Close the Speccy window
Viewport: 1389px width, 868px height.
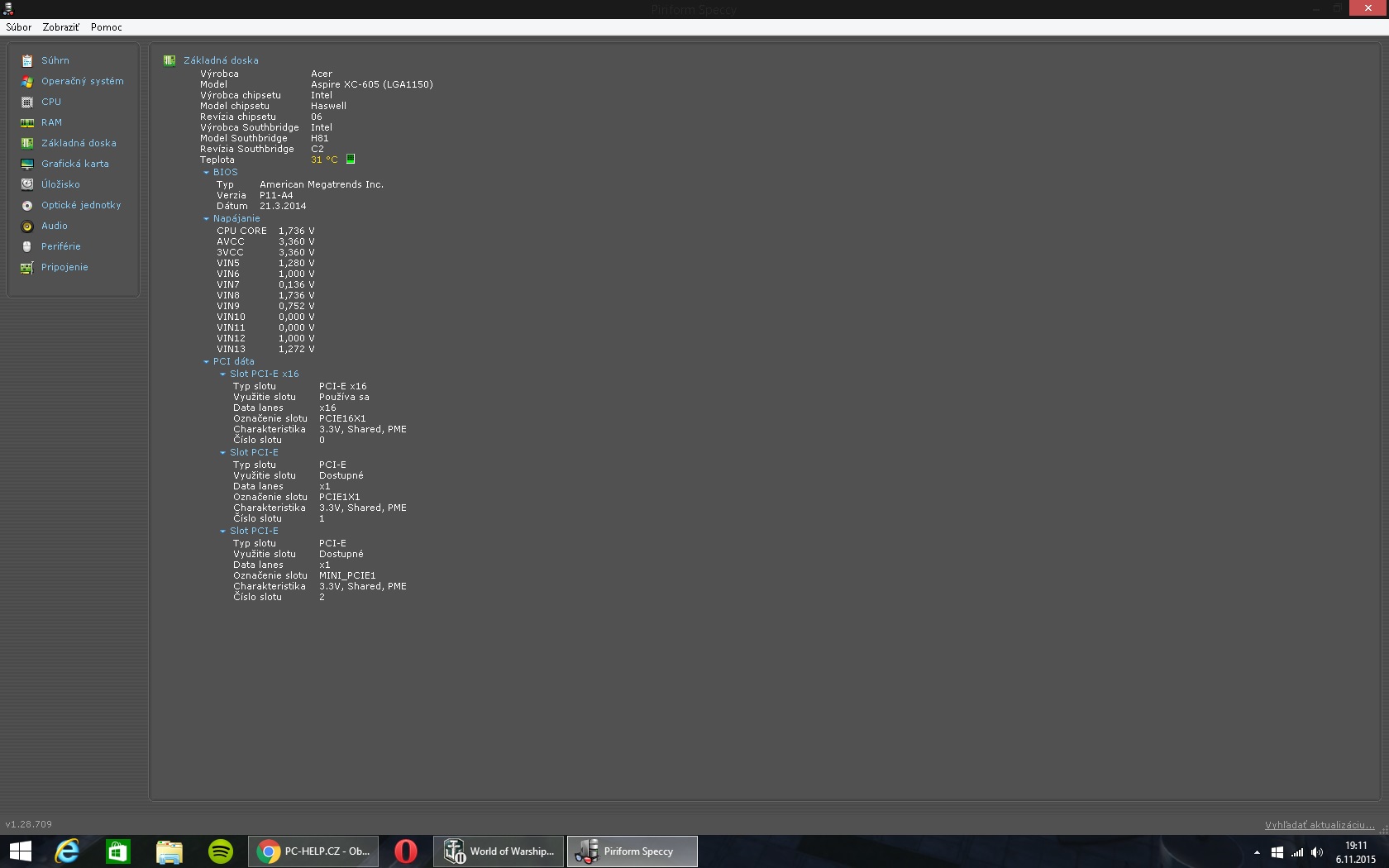click(1368, 8)
